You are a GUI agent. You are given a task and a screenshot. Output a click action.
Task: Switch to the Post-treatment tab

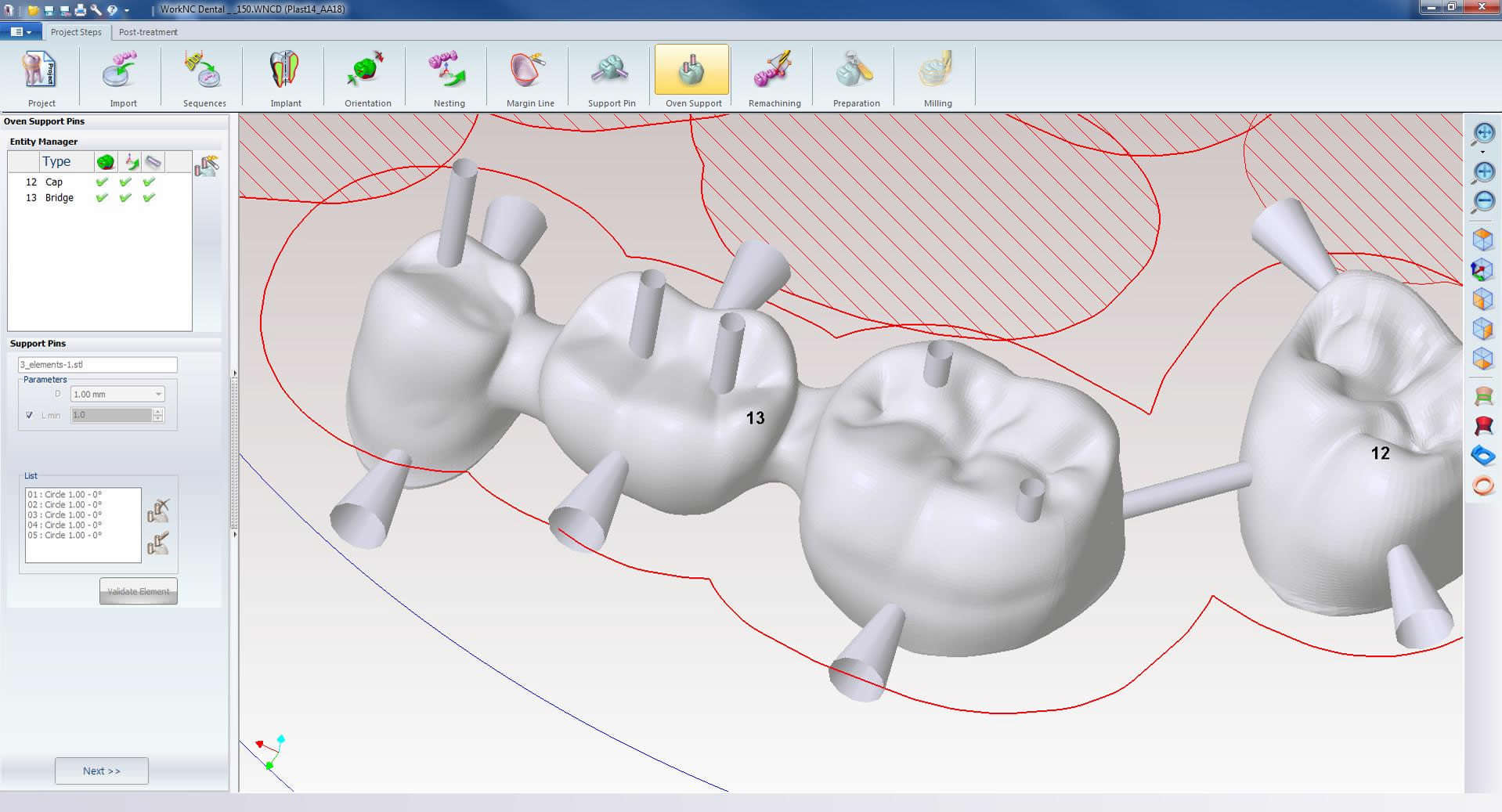click(x=148, y=32)
